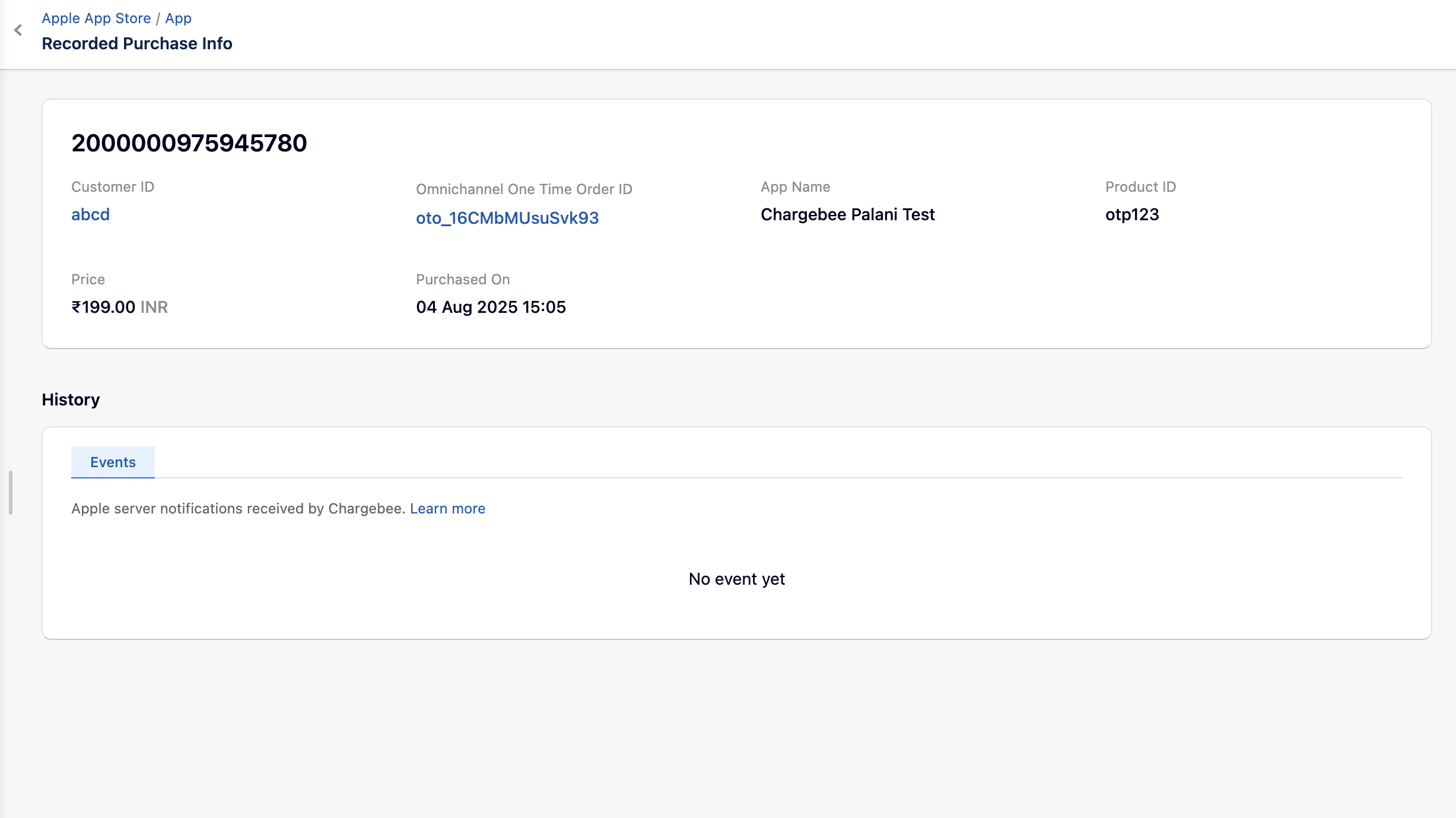Click the Omnichannel One Time Order ID label
This screenshot has height=818, width=1456.
(x=524, y=189)
